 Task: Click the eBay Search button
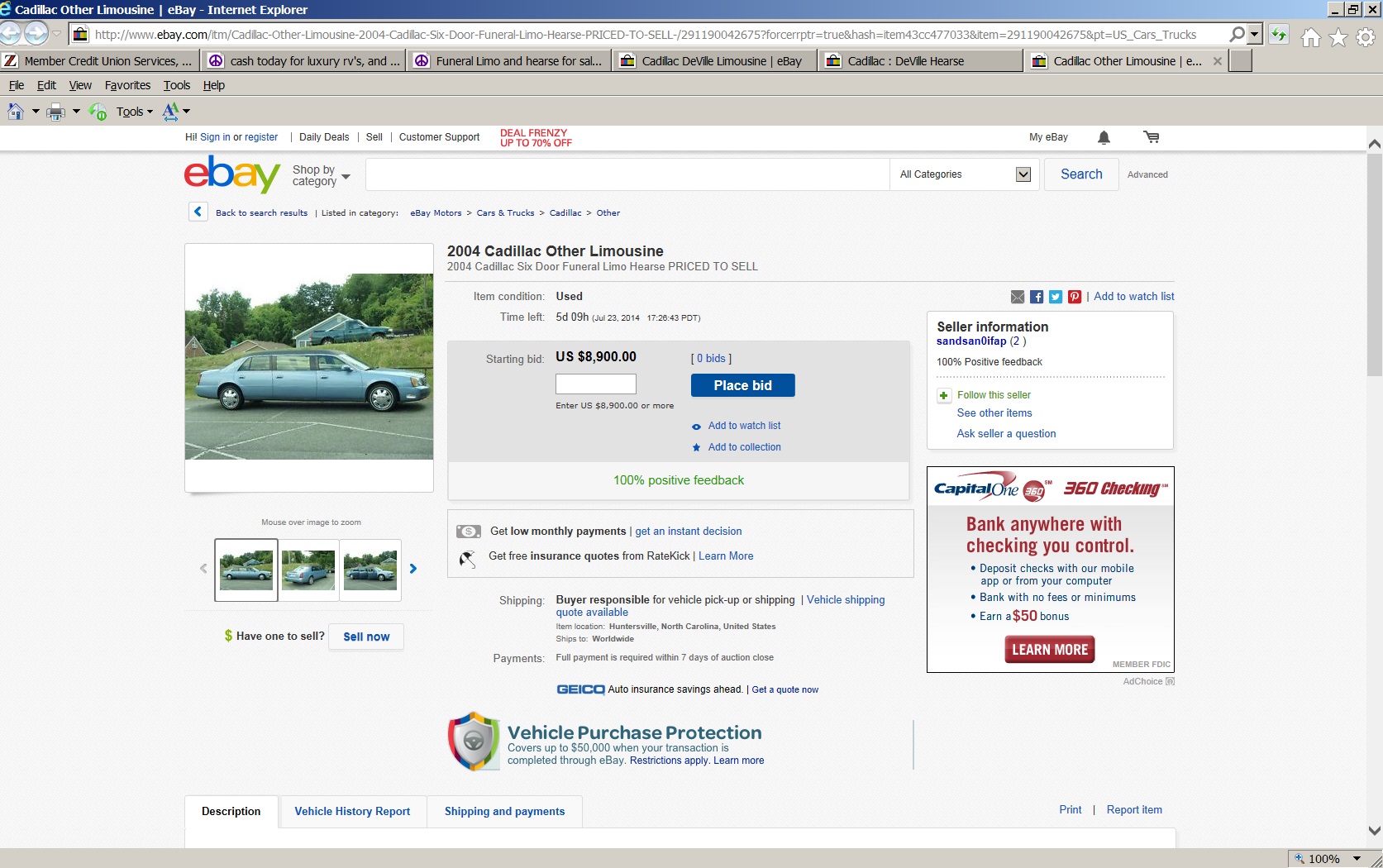click(x=1081, y=174)
